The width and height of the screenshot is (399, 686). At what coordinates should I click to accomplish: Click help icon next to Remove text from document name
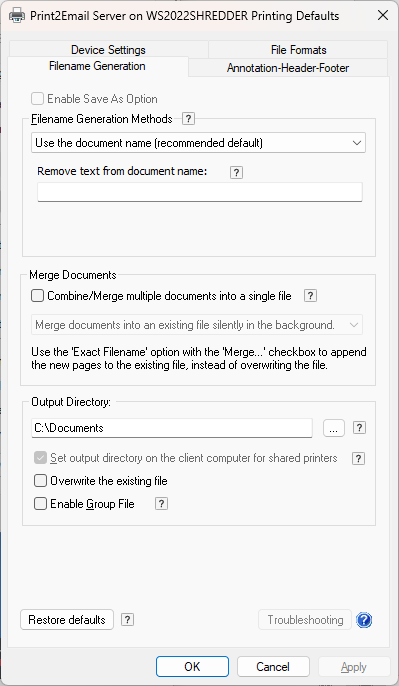coord(236,172)
